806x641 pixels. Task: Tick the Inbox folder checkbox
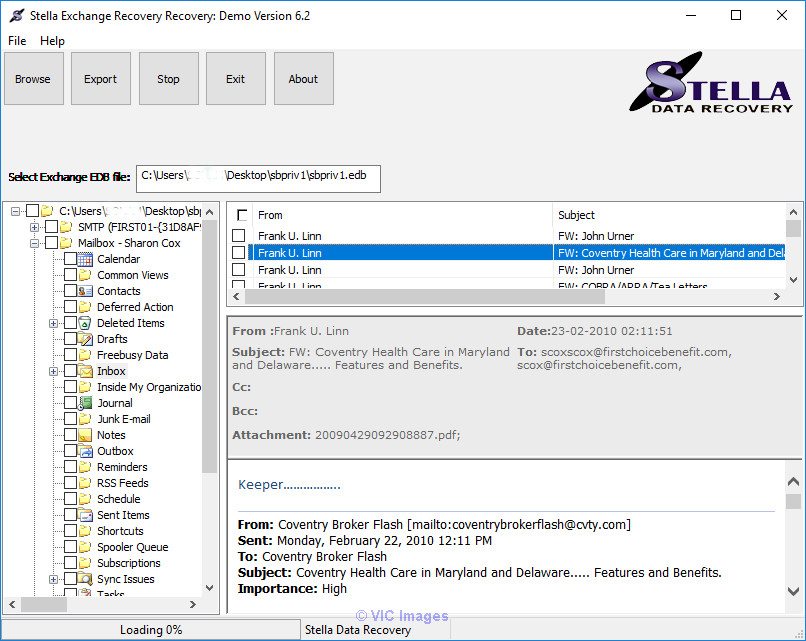tap(70, 371)
